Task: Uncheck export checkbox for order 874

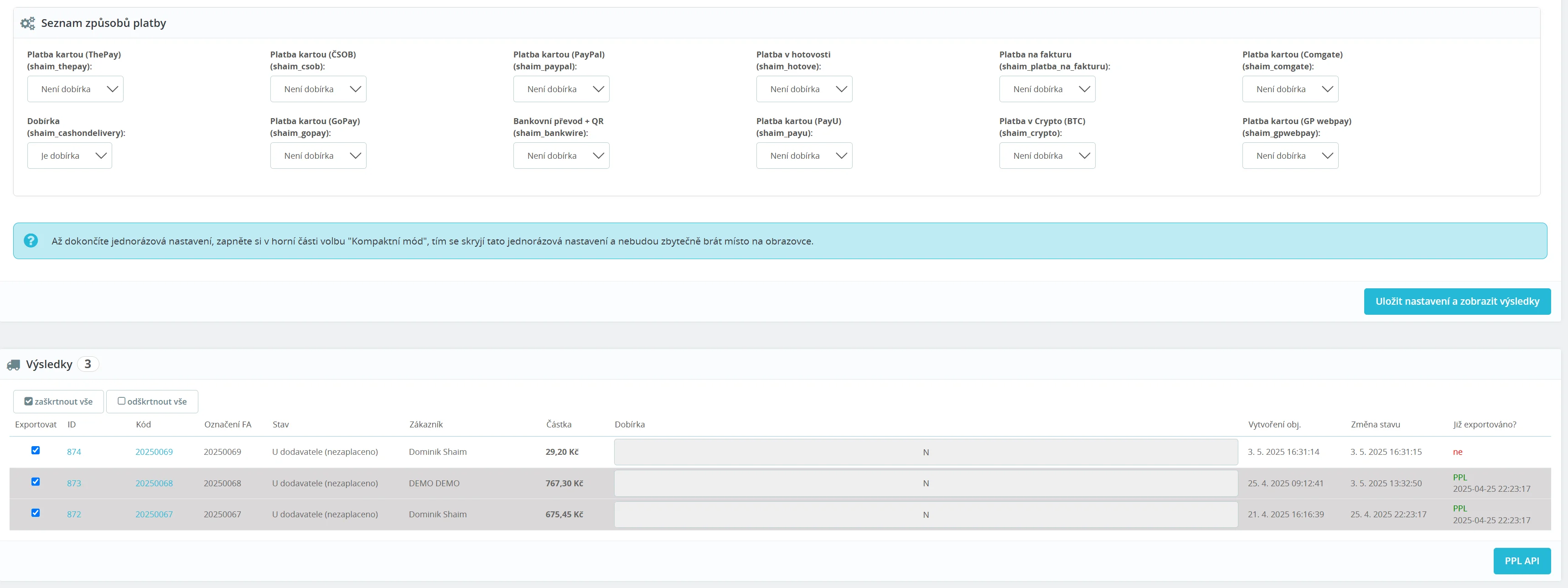Action: tap(35, 450)
